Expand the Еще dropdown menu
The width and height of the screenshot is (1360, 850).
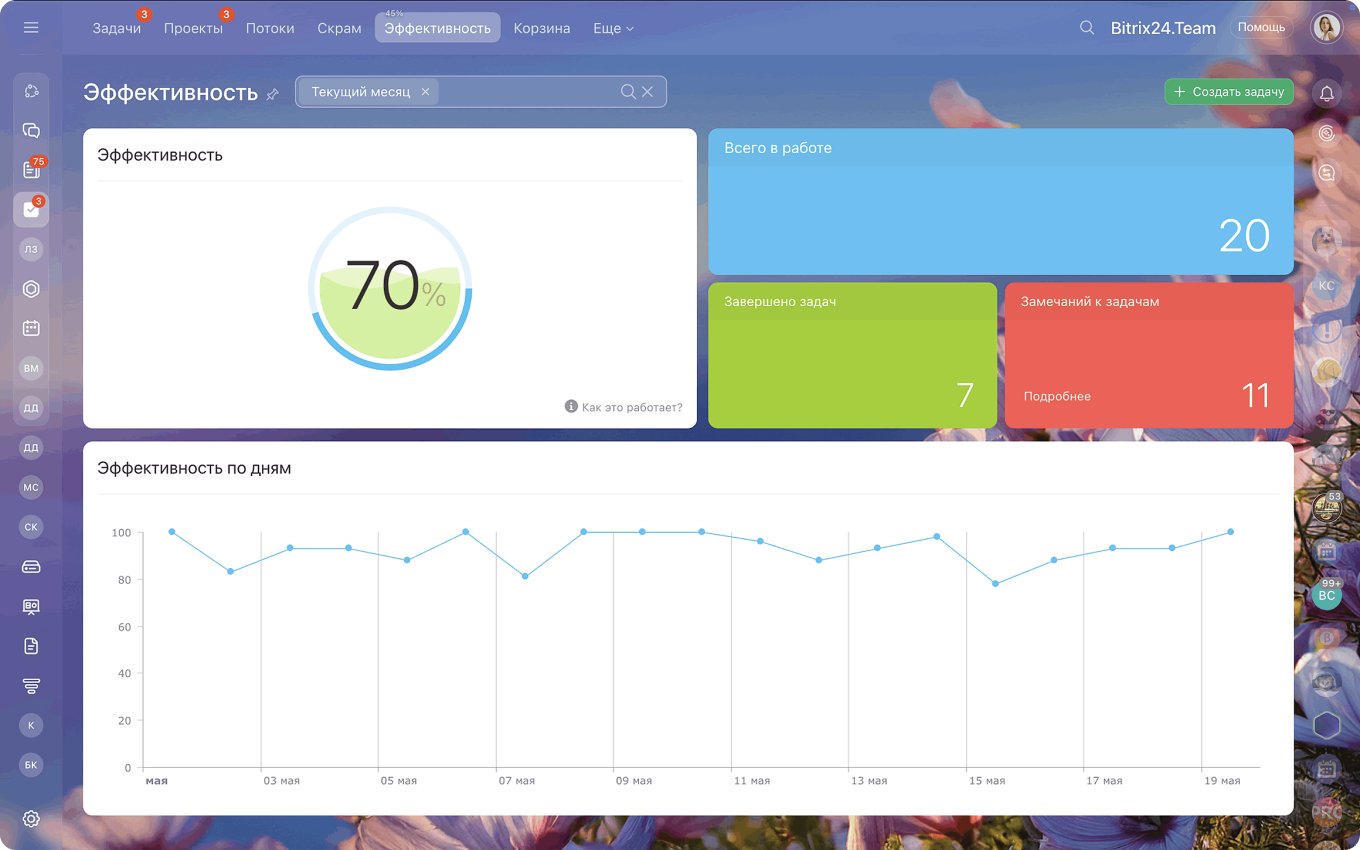pos(613,28)
